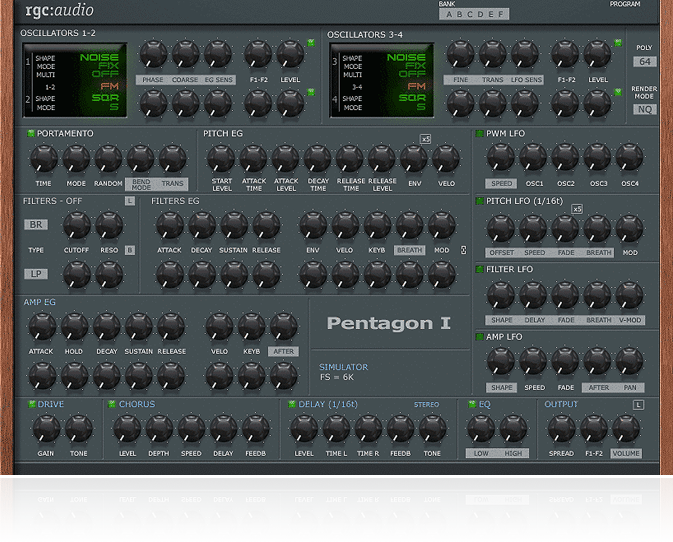
Task: Click the Pitch LFO x5 multiplier button
Action: (577, 209)
